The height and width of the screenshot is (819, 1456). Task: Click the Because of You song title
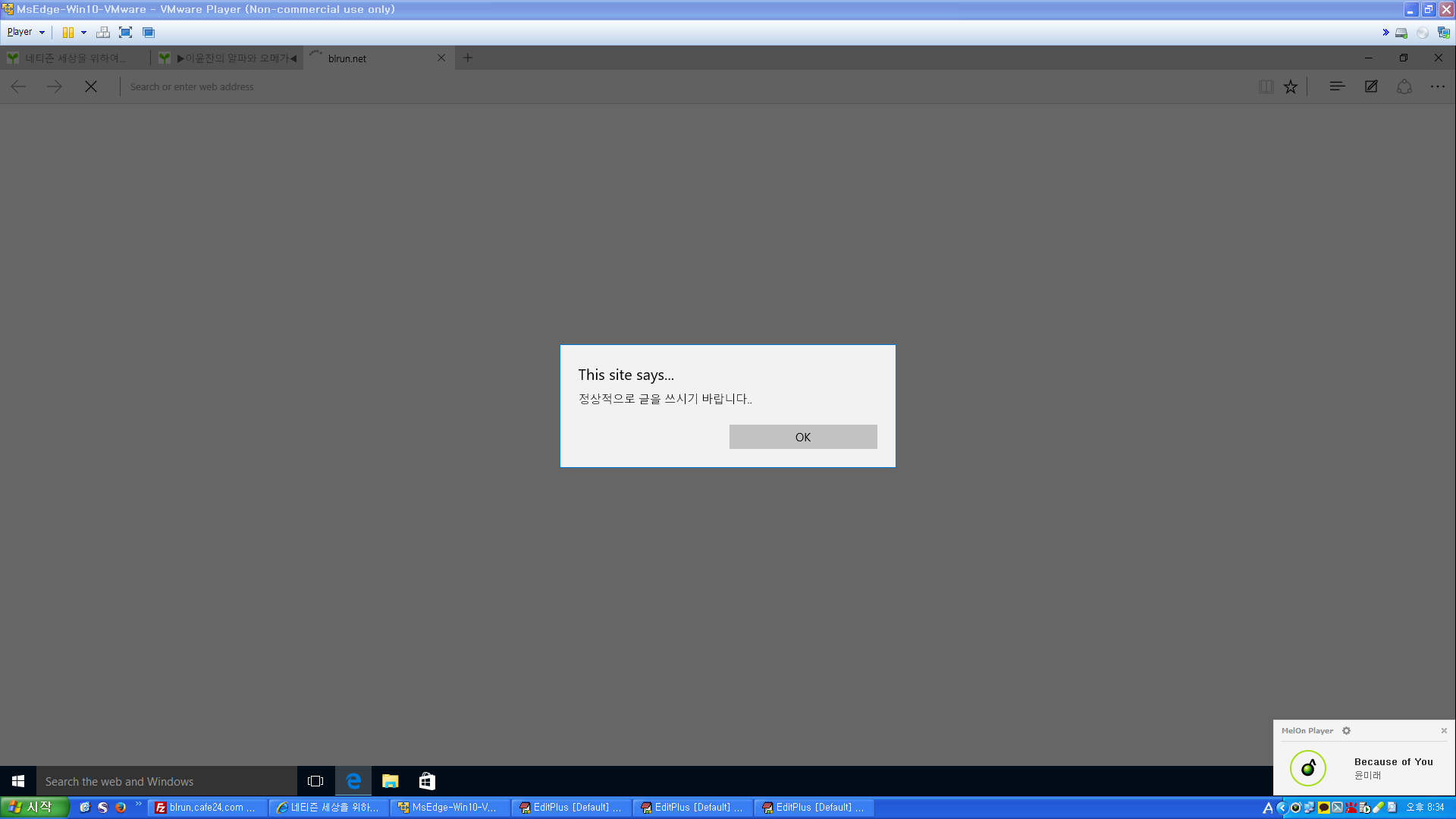1394,761
